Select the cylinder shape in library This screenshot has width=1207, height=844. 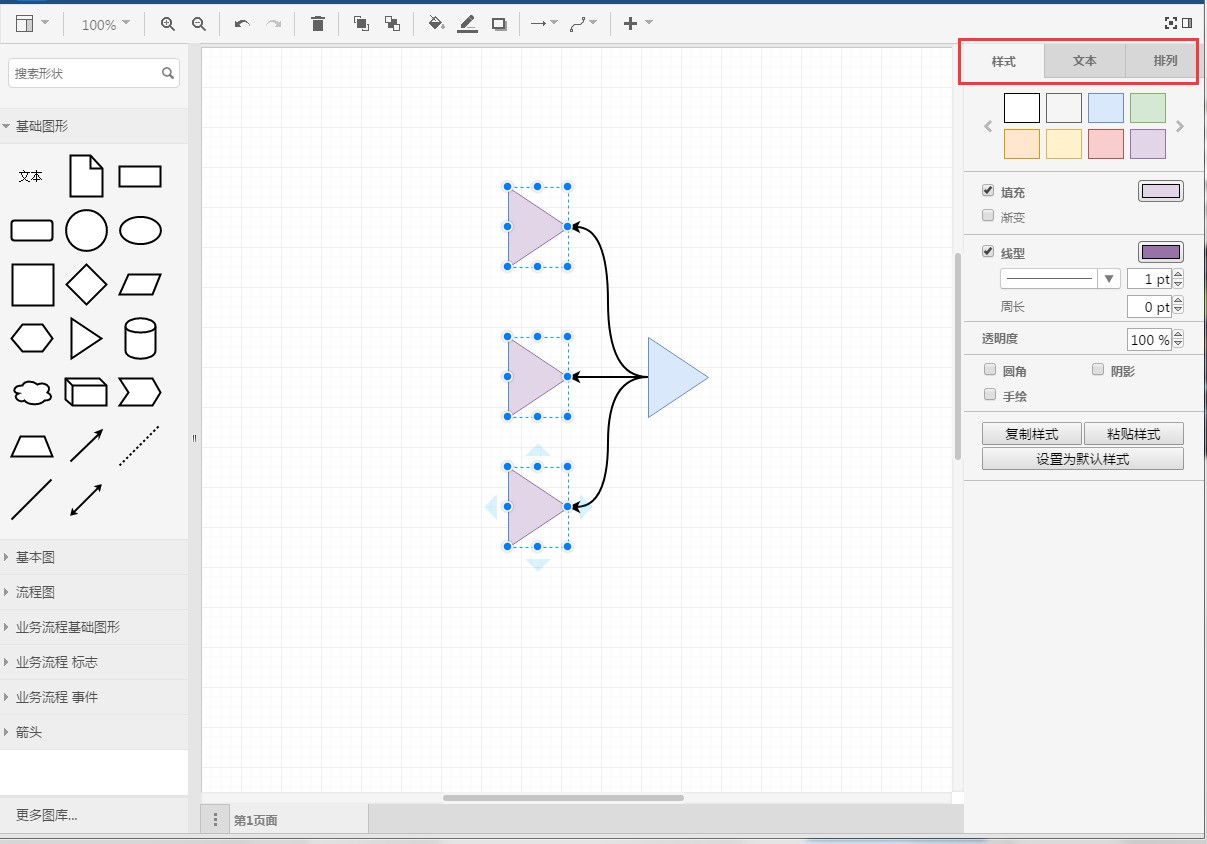140,339
